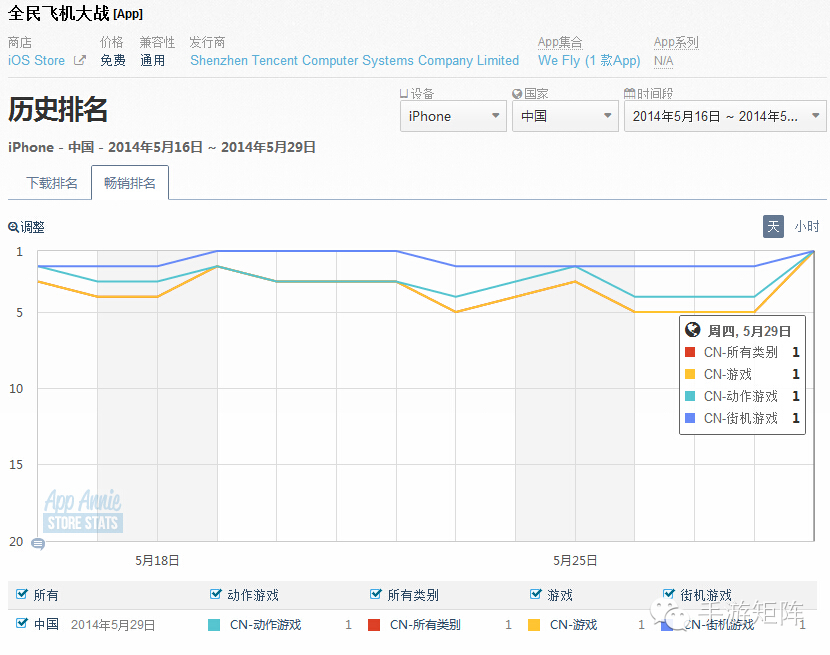830x655 pixels.
Task: Toggle the 所有 checkbox
Action: 22,594
